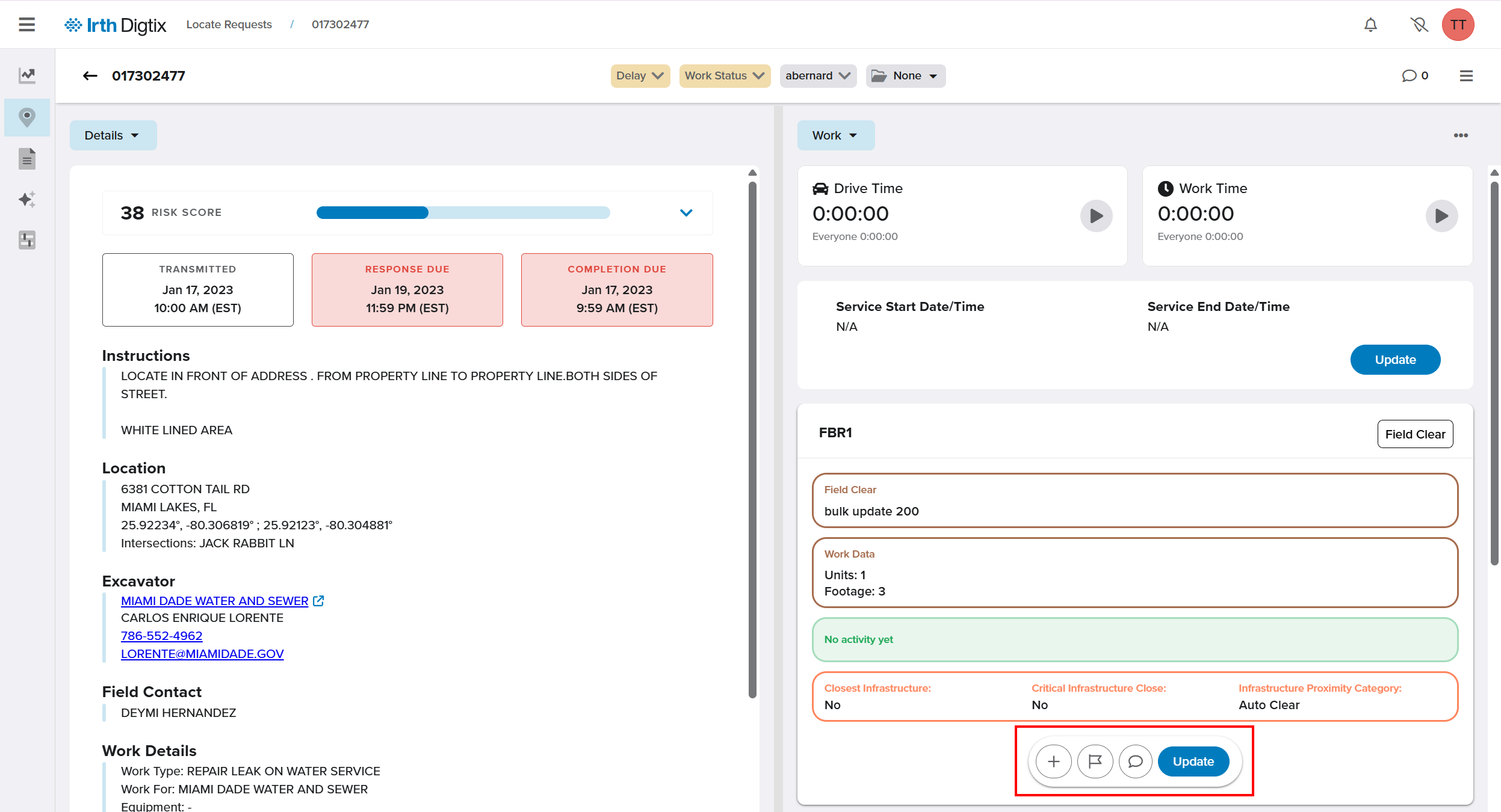The height and width of the screenshot is (812, 1501).
Task: Click the risk score progress bar
Action: pyautogui.click(x=463, y=213)
